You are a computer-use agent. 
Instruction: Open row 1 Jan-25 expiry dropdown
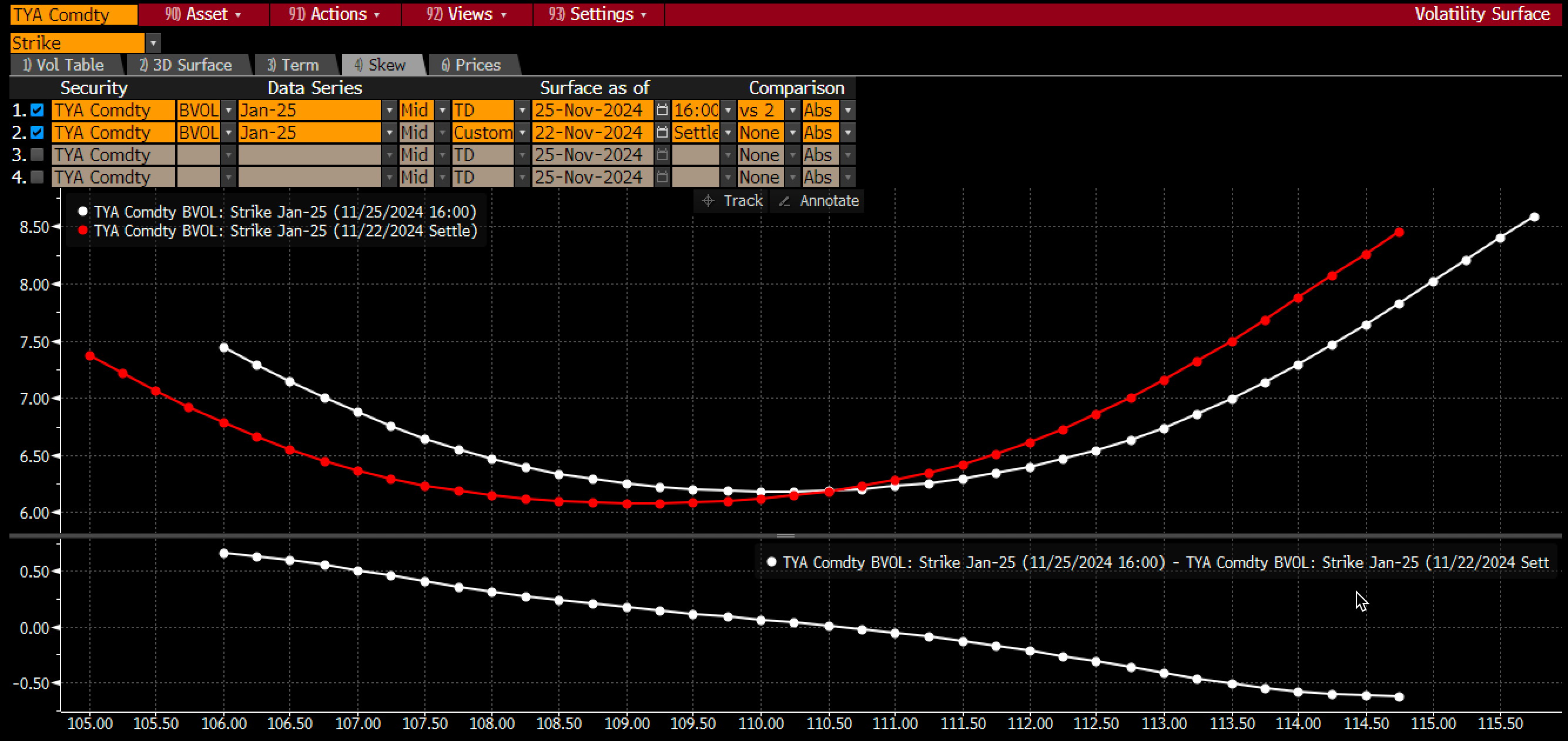tap(390, 110)
